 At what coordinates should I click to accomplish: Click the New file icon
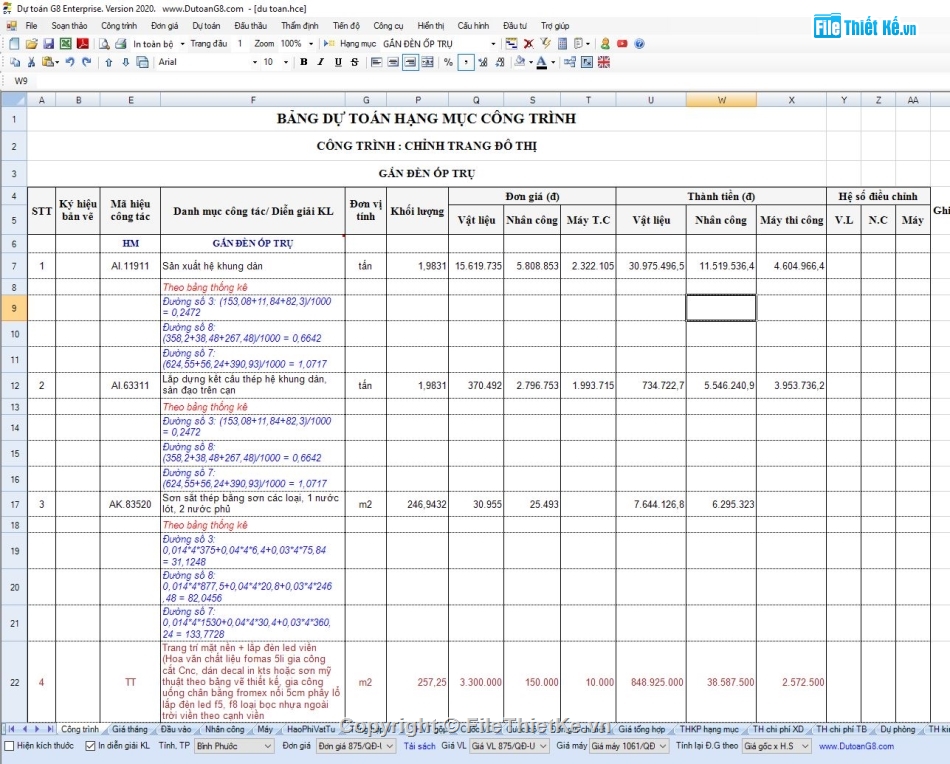15,44
